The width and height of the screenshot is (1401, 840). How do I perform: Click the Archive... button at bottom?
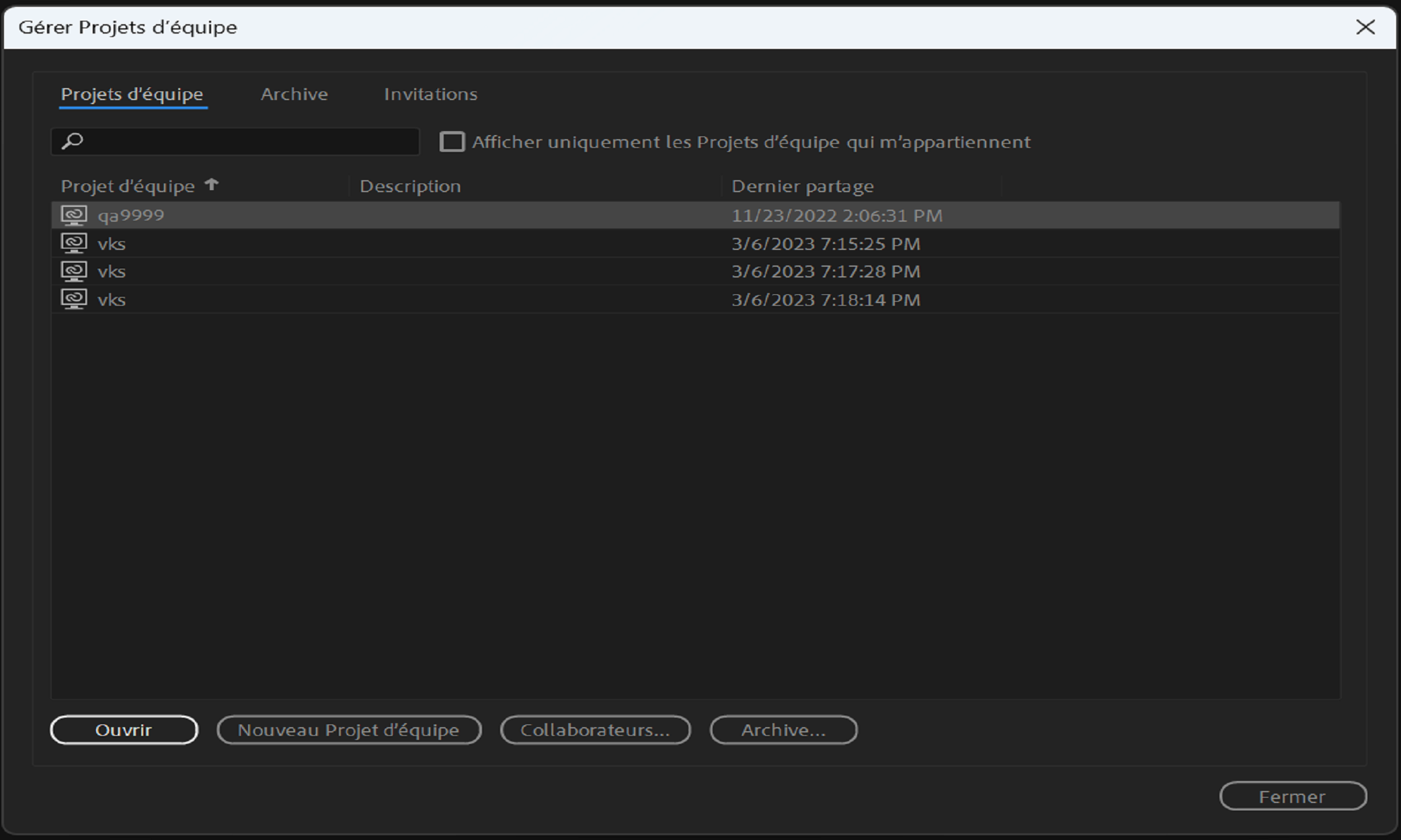click(783, 730)
